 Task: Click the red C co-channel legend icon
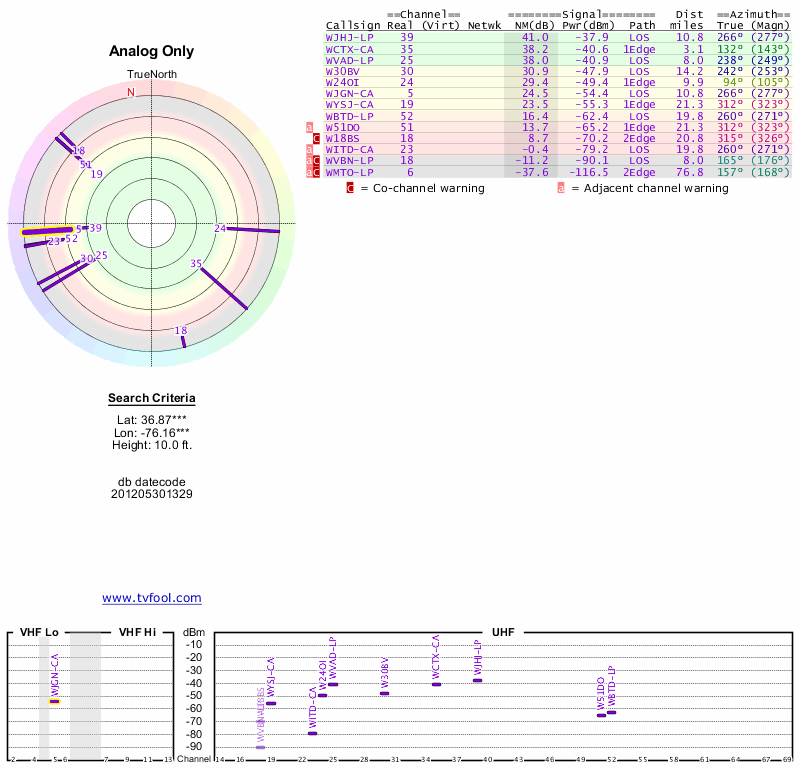[350, 188]
